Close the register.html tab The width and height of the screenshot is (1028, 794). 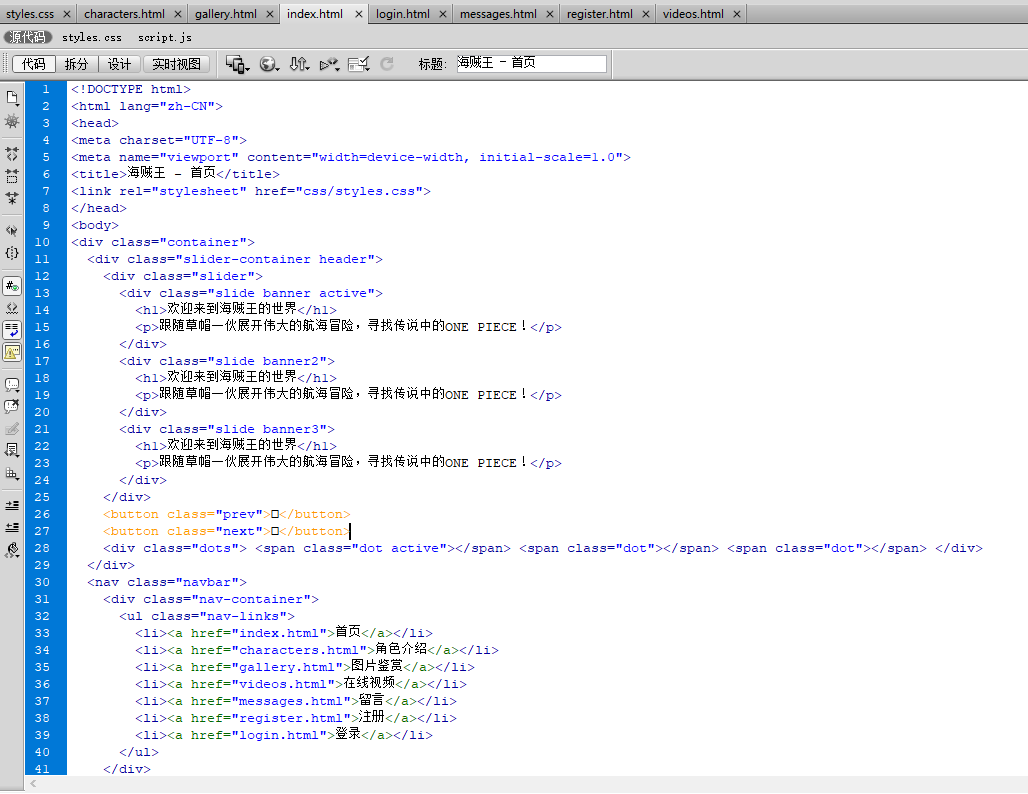click(x=645, y=14)
